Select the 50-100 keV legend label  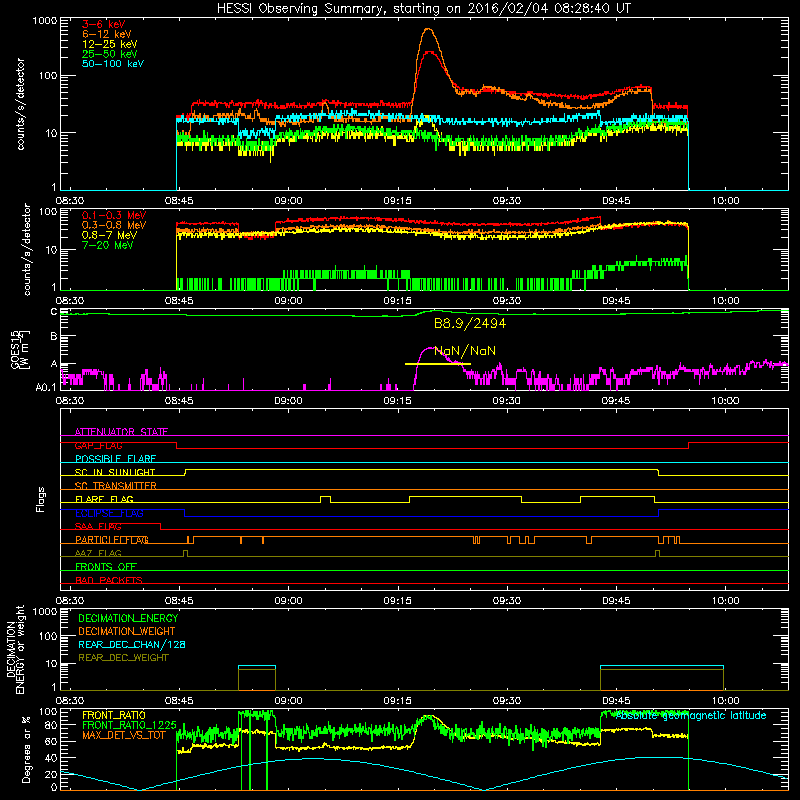click(113, 64)
